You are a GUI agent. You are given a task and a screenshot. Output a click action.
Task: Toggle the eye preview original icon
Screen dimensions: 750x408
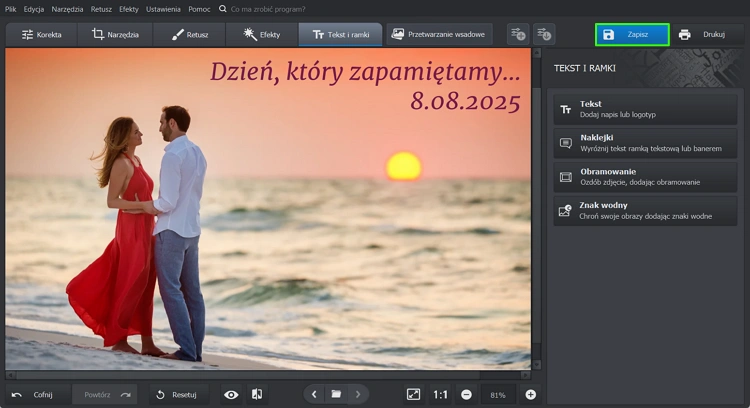coord(231,395)
